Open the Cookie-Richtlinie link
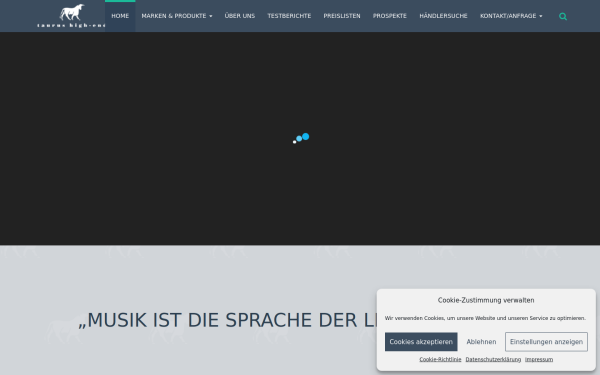This screenshot has width=600, height=375. tap(440, 359)
